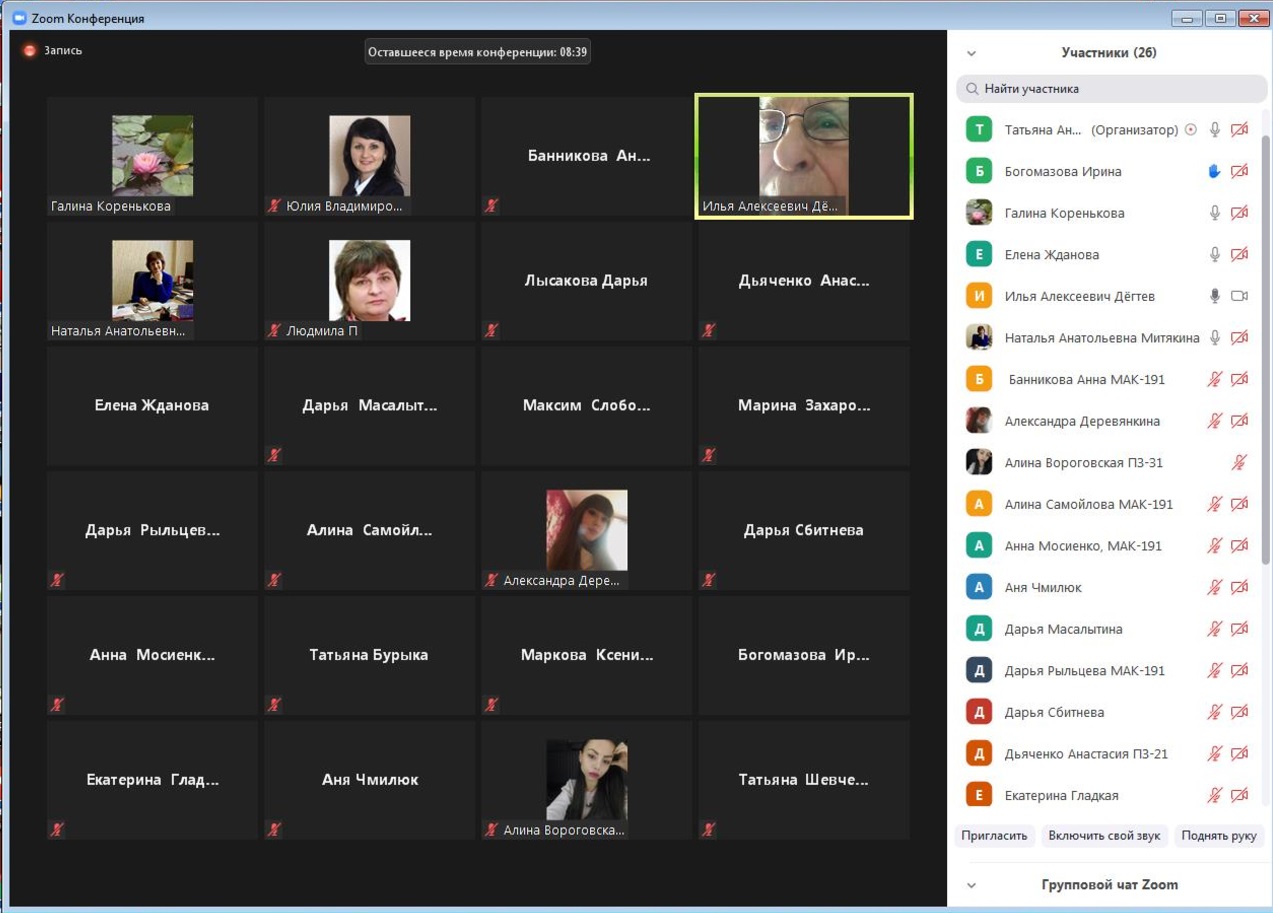Image resolution: width=1273 pixels, height=913 pixels.
Task: Click the muted mic icon on Банникова Ан... video tile
Action: (491, 206)
